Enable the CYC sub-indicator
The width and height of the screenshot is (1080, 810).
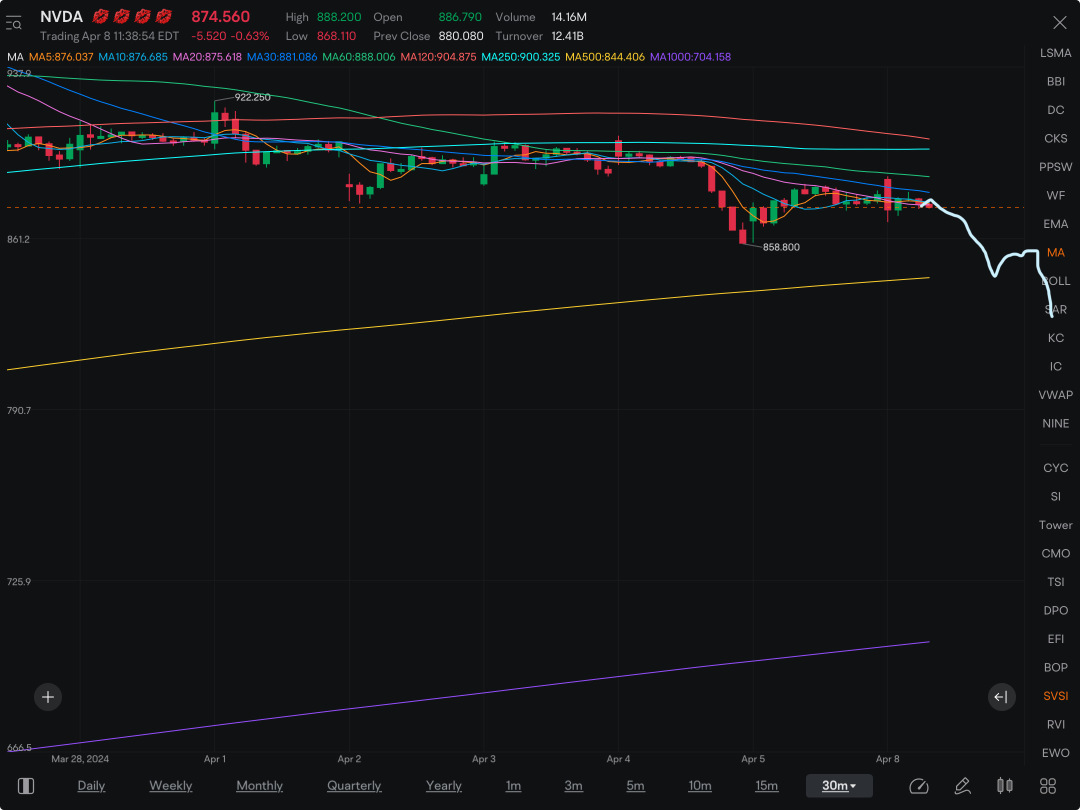pos(1055,468)
